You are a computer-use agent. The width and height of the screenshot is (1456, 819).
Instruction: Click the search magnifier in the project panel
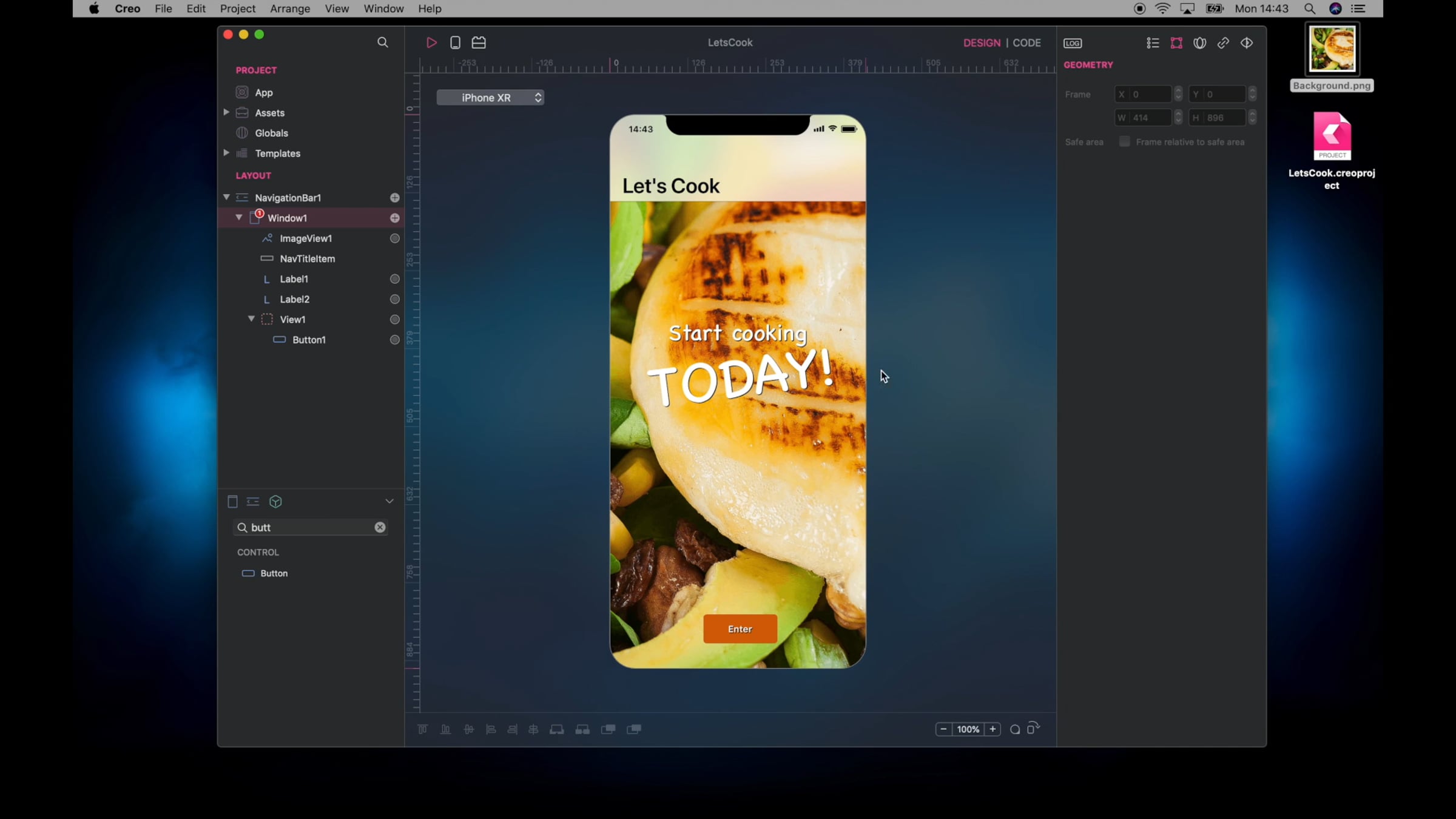point(382,42)
